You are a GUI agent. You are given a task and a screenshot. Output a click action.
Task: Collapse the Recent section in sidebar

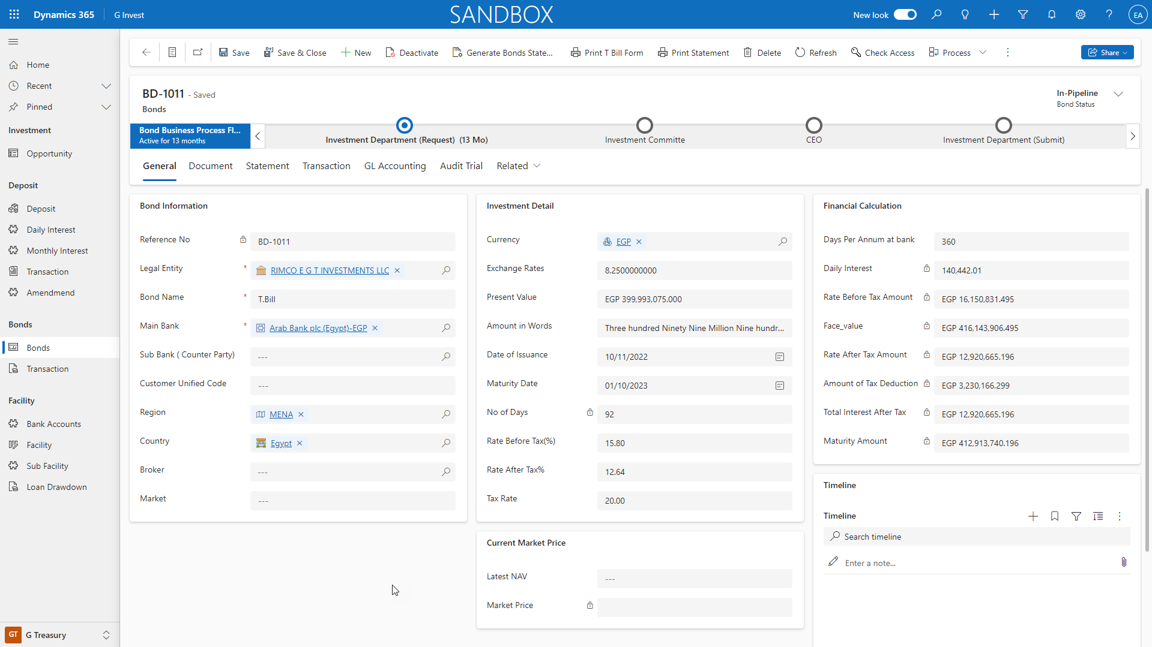point(106,86)
